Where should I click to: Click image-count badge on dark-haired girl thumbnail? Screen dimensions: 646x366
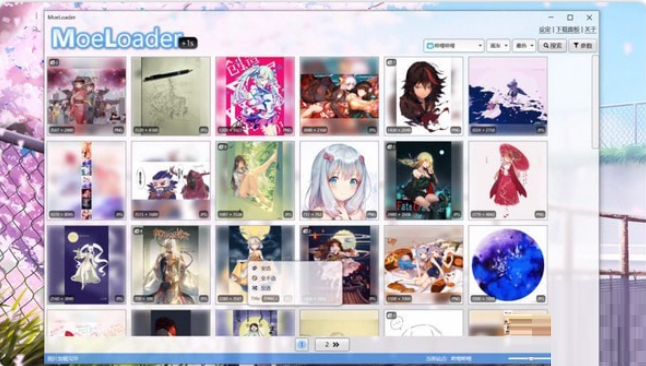[391, 63]
